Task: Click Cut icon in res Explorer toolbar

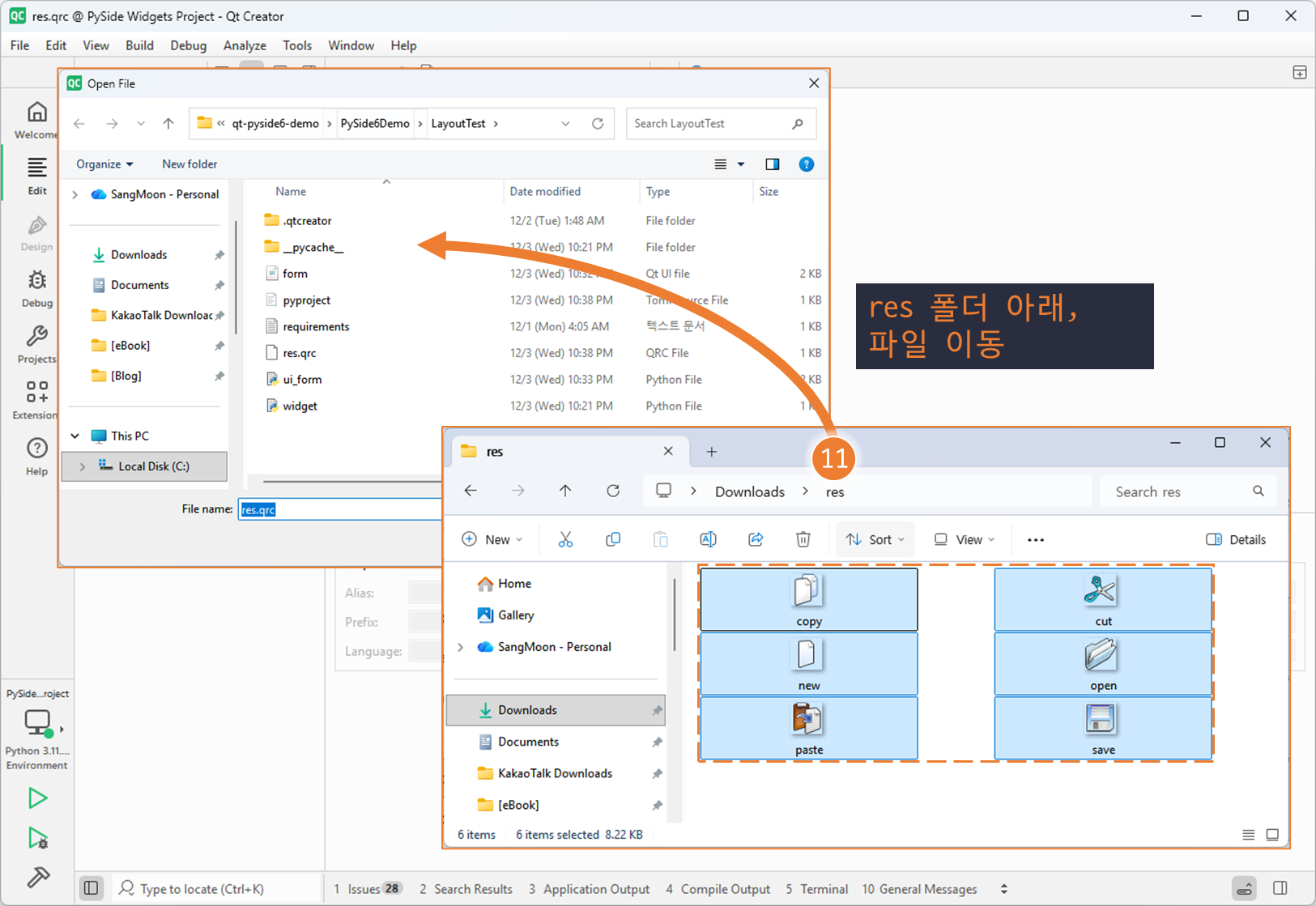Action: click(x=565, y=539)
